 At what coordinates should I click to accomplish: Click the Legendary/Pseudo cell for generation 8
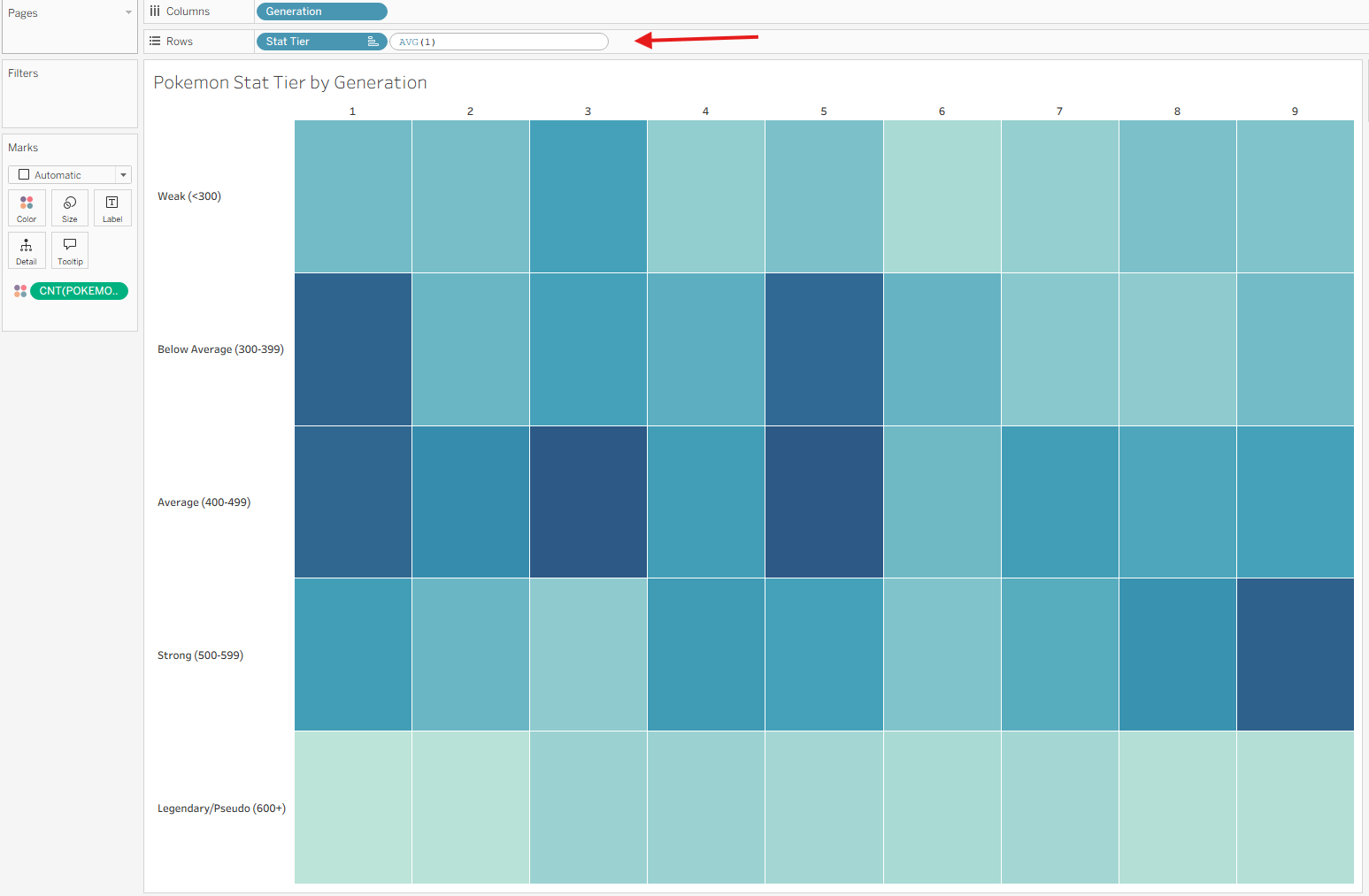coord(1178,808)
